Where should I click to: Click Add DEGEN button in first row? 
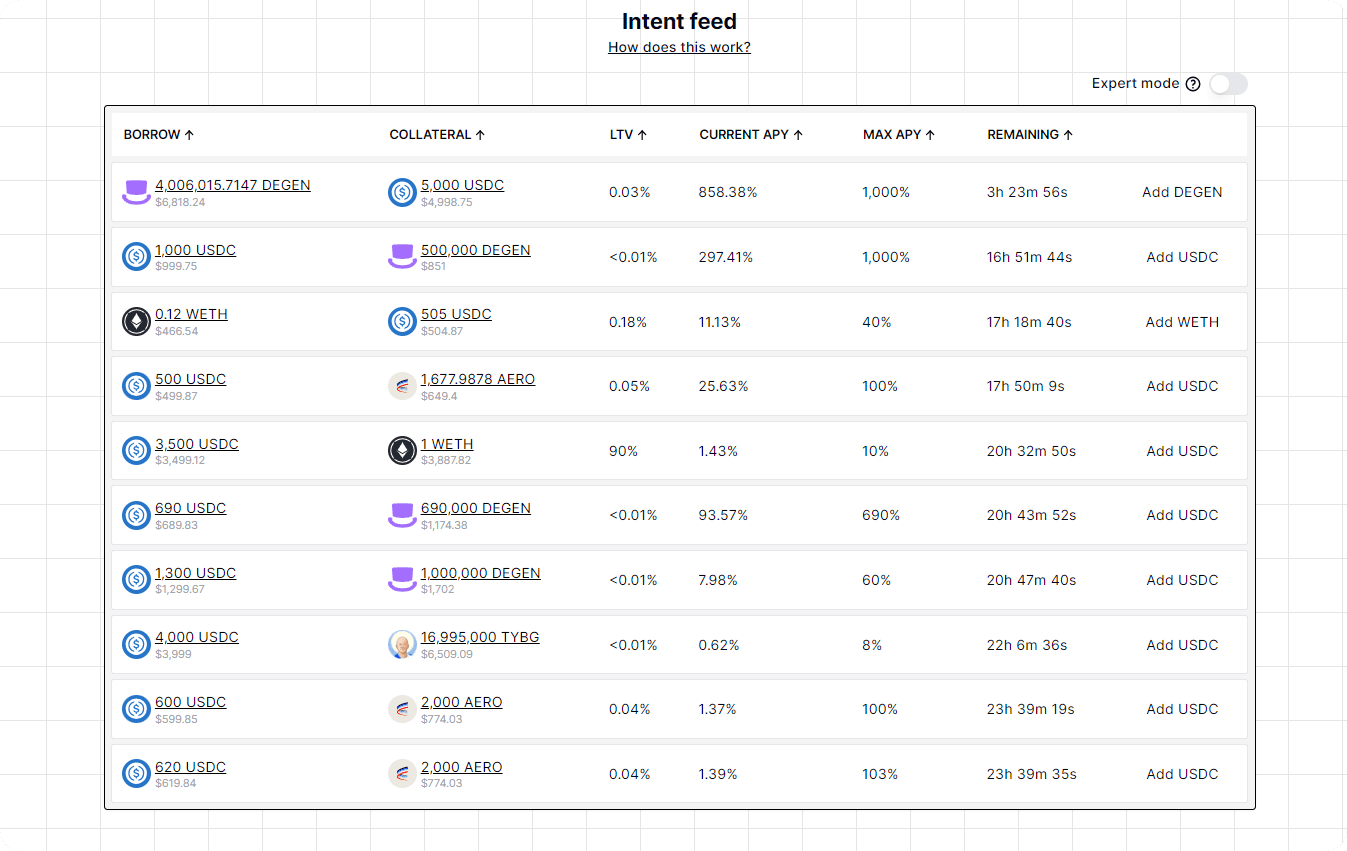[1182, 192]
